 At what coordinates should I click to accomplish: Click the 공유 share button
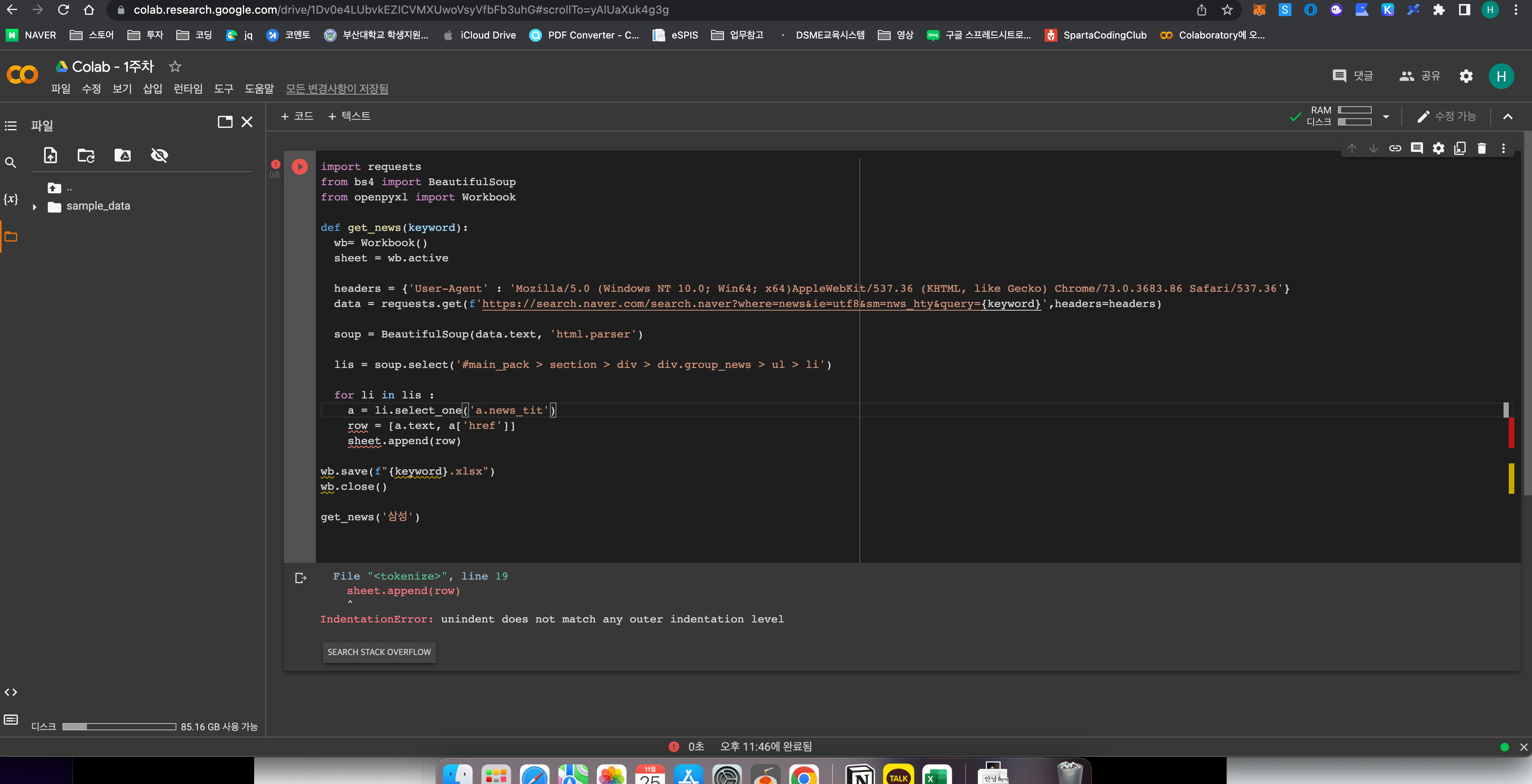pos(1420,75)
